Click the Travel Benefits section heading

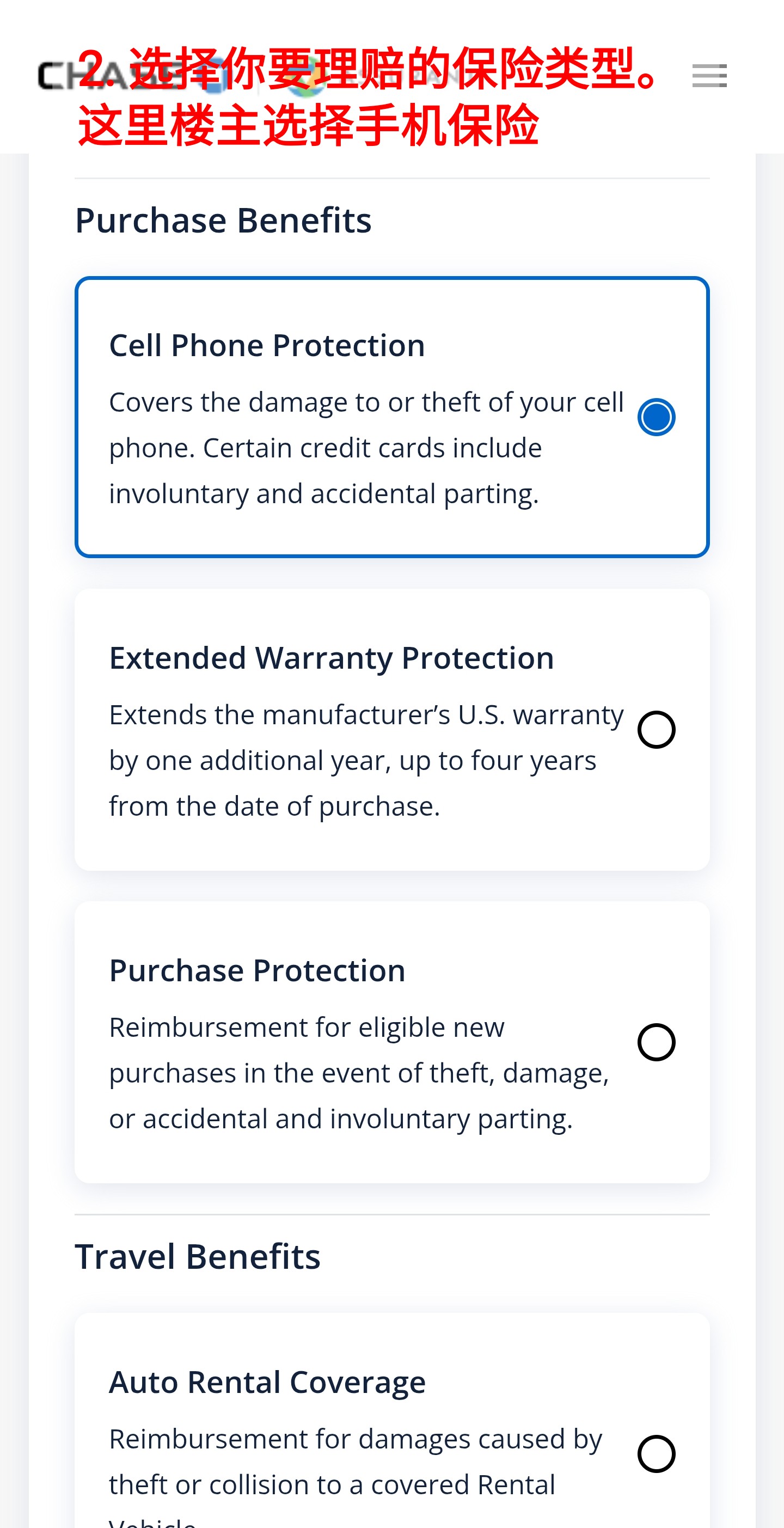pos(198,1256)
